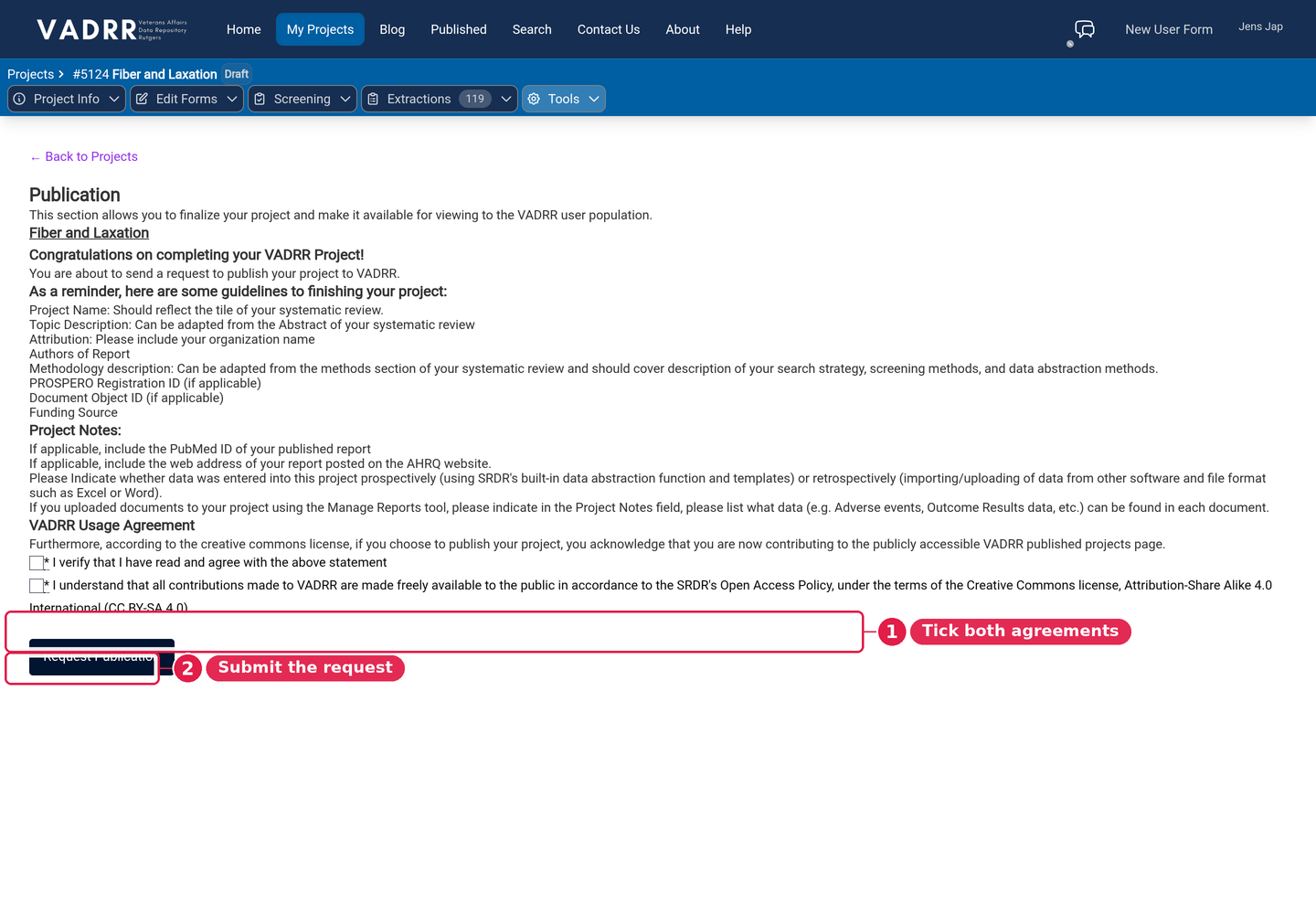Click the Projects breadcrumb link
The height and width of the screenshot is (914, 1316).
(x=30, y=74)
